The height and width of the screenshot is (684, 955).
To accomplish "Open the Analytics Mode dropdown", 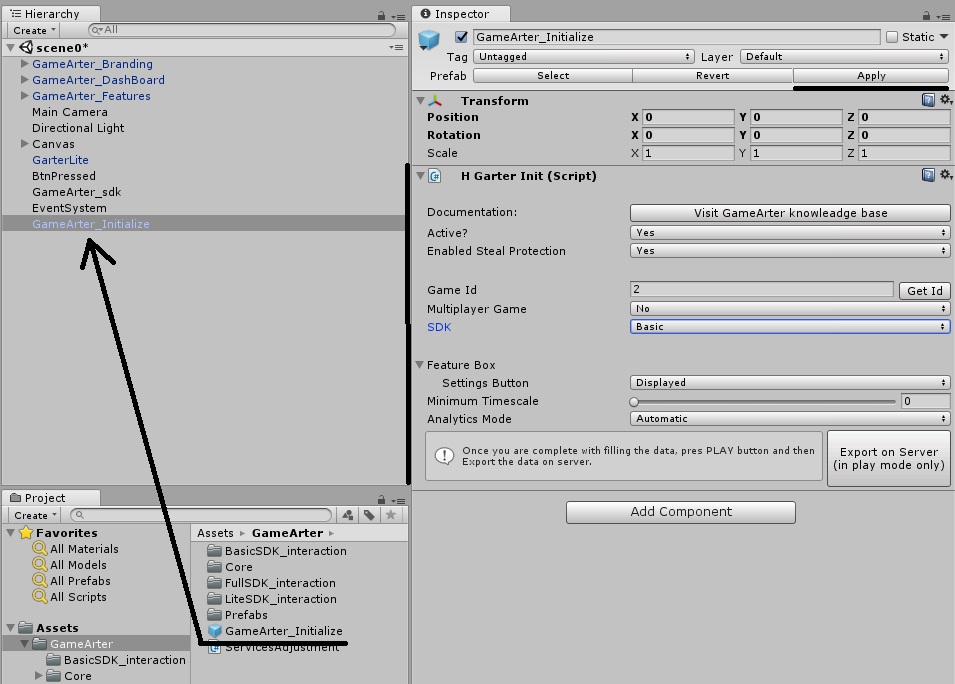I will 789,419.
